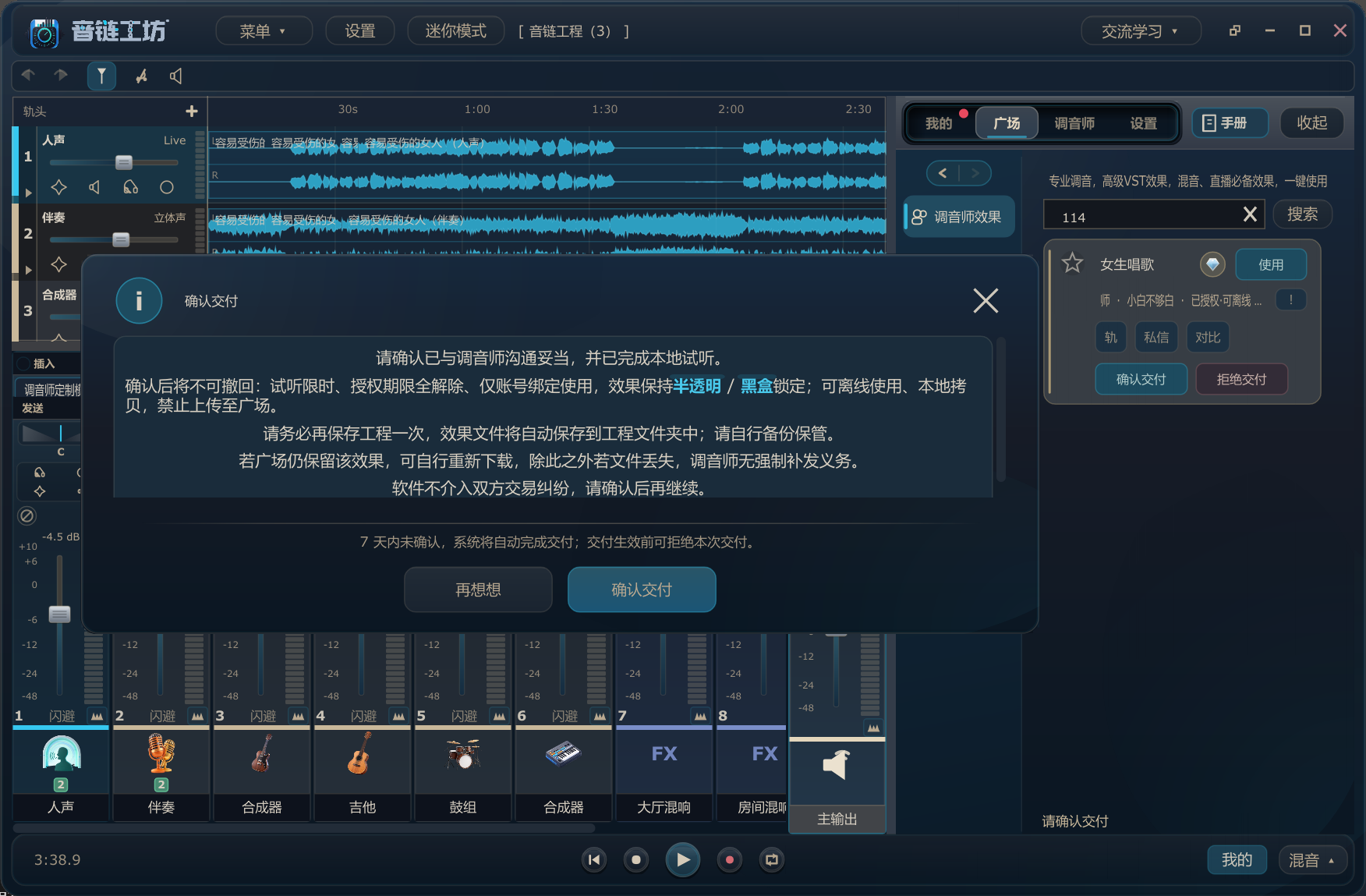Click the undo arrow in the toolbar
The height and width of the screenshot is (896, 1366).
coord(29,75)
